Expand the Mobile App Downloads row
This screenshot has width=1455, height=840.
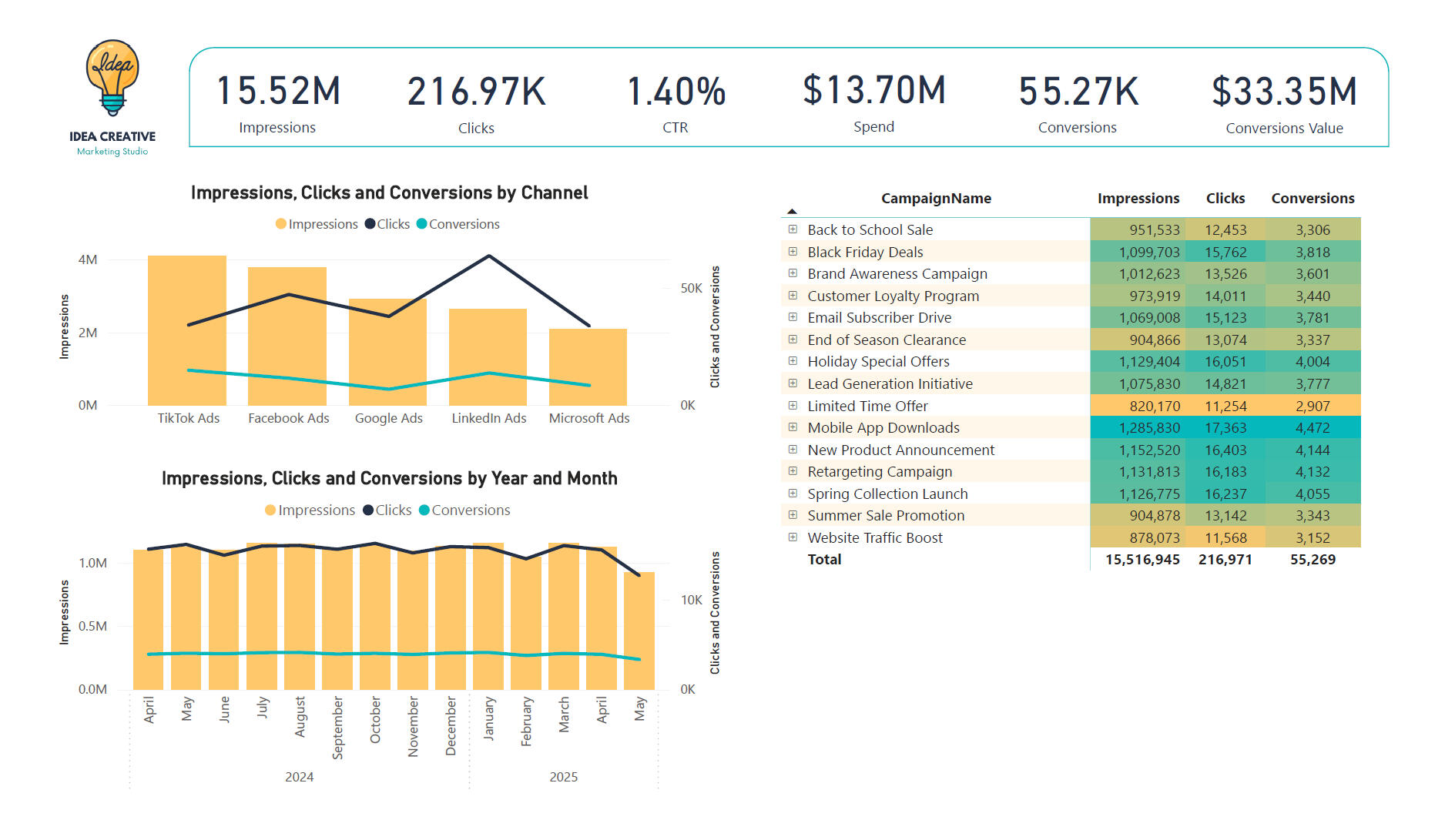click(793, 427)
